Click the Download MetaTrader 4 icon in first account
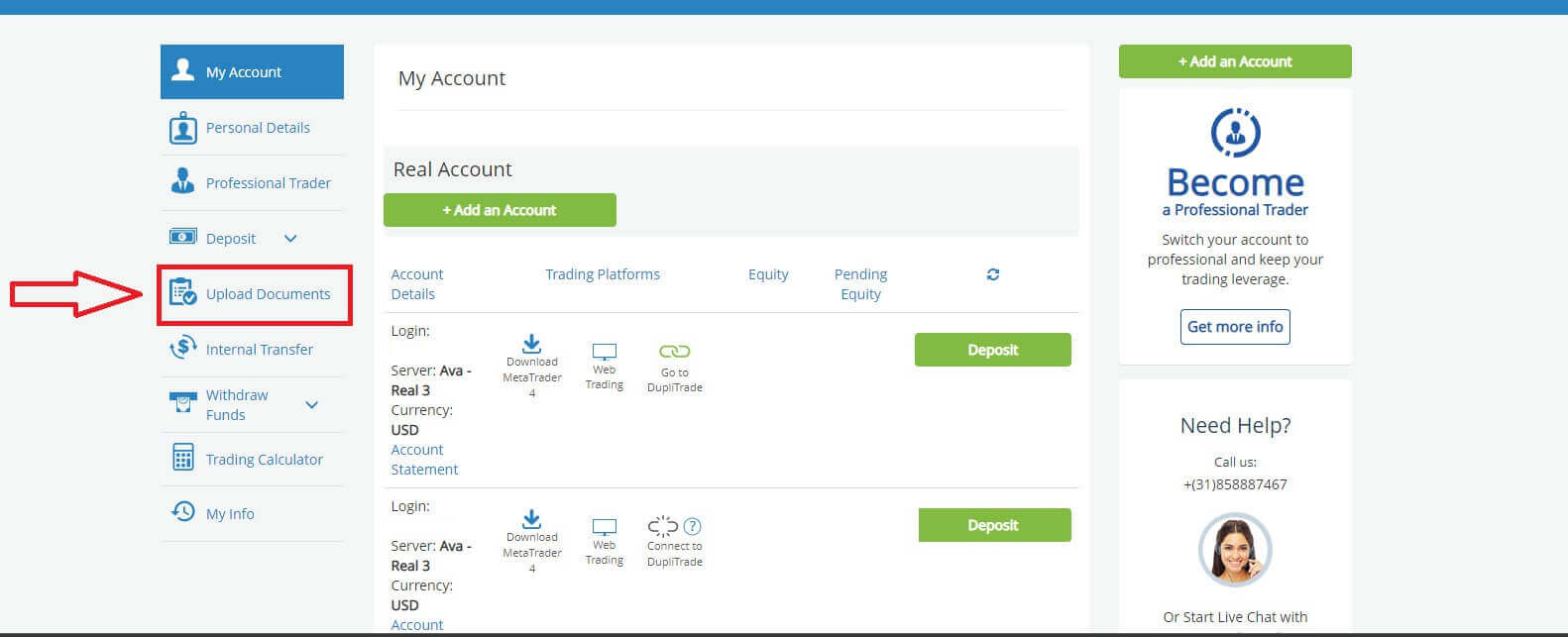The height and width of the screenshot is (637, 1568). 531,345
